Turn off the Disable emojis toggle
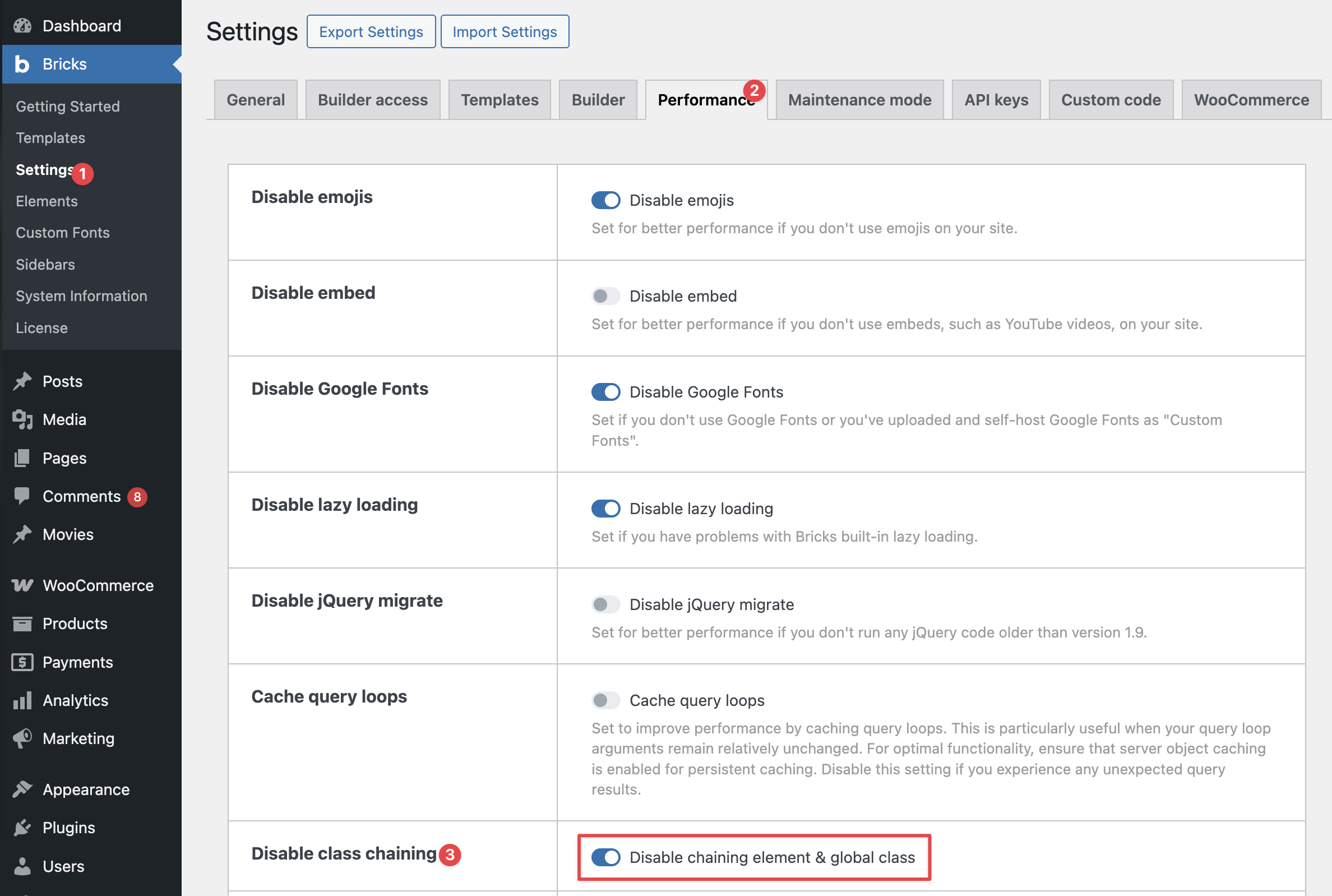Screen dimensions: 1332x896 (x=605, y=200)
